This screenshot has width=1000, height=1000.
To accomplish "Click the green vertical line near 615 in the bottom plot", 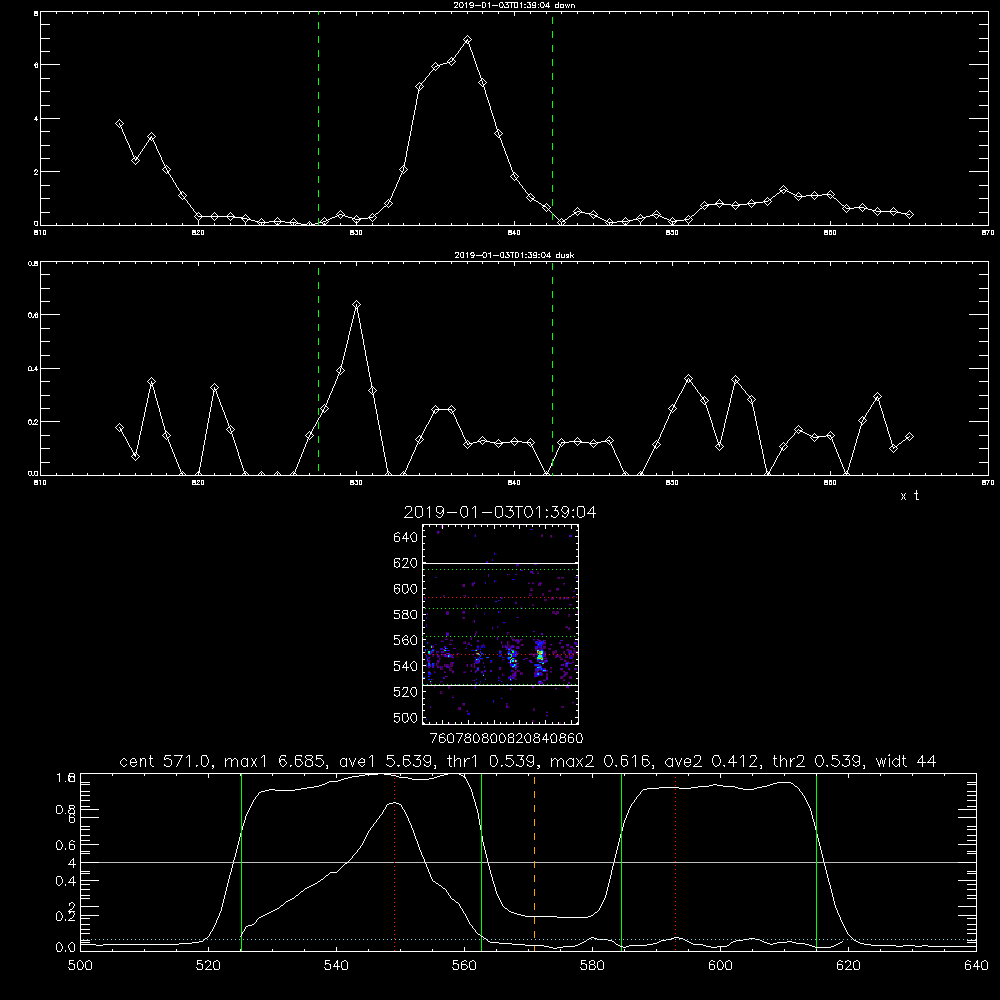I will point(816,862).
